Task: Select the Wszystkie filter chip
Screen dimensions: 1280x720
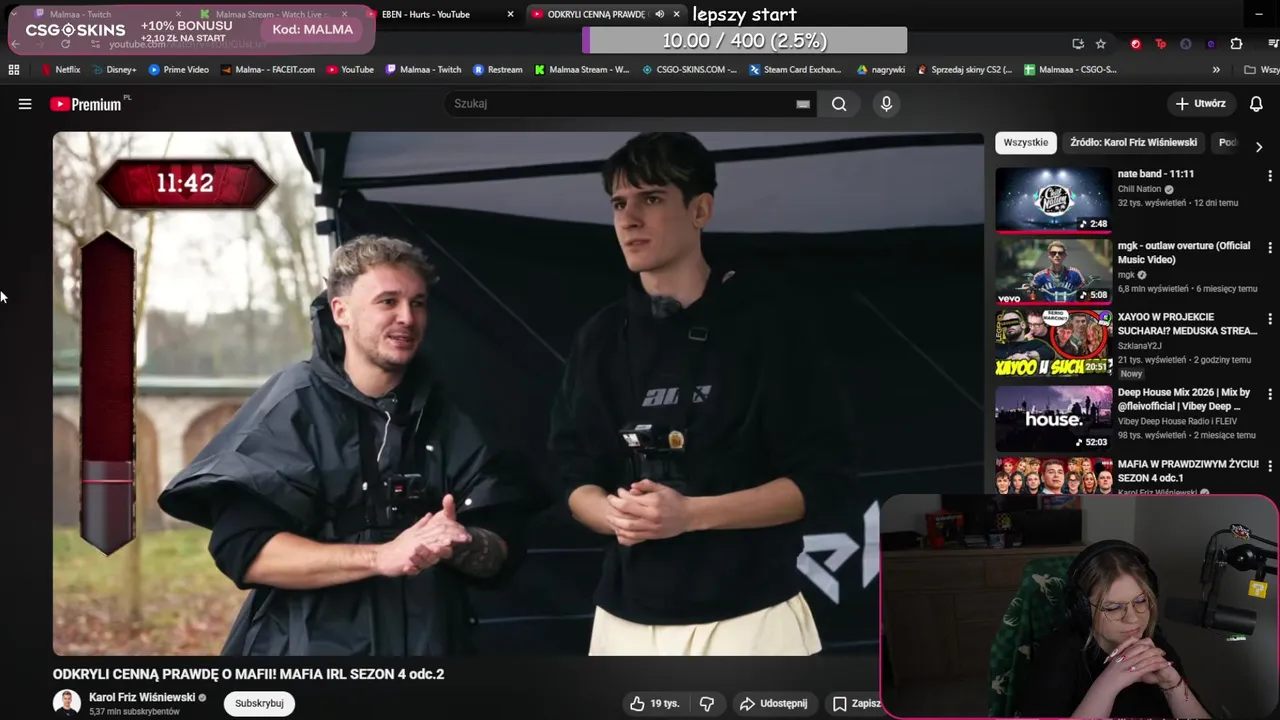Action: coord(1026,142)
